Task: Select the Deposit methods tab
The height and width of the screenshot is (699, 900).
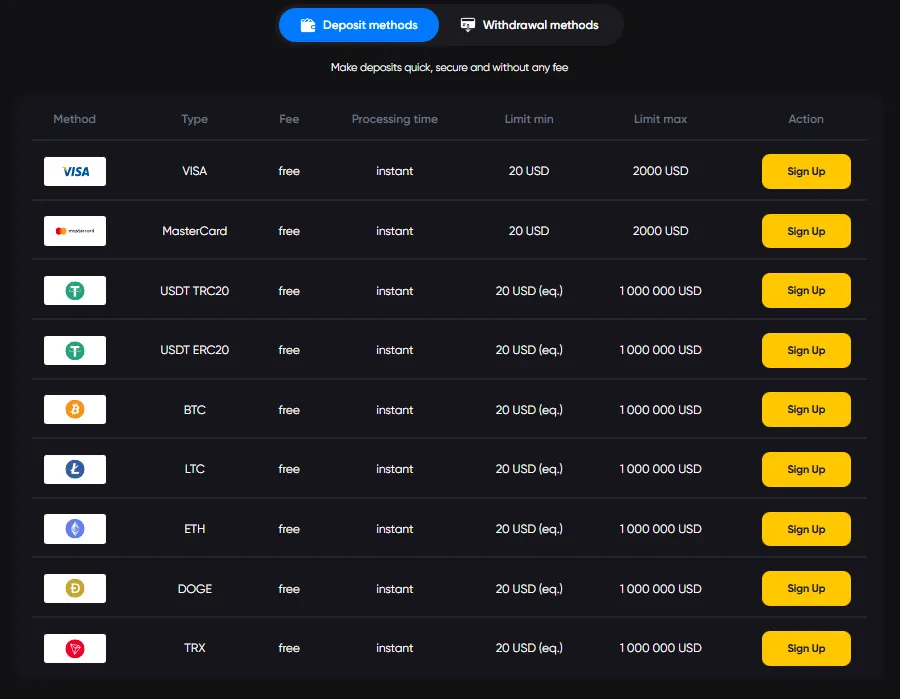Action: 358,25
